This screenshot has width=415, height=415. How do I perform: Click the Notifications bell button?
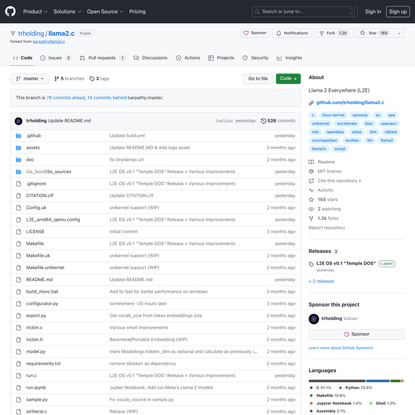coord(292,33)
